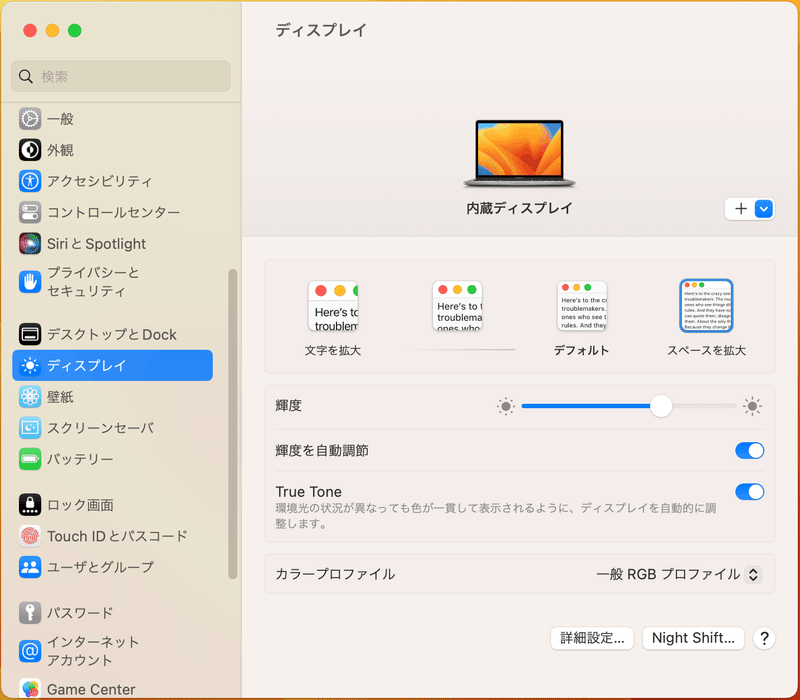This screenshot has width=800, height=700.
Task: Click the インターネットアカウント @ icon
Action: [x=30, y=651]
